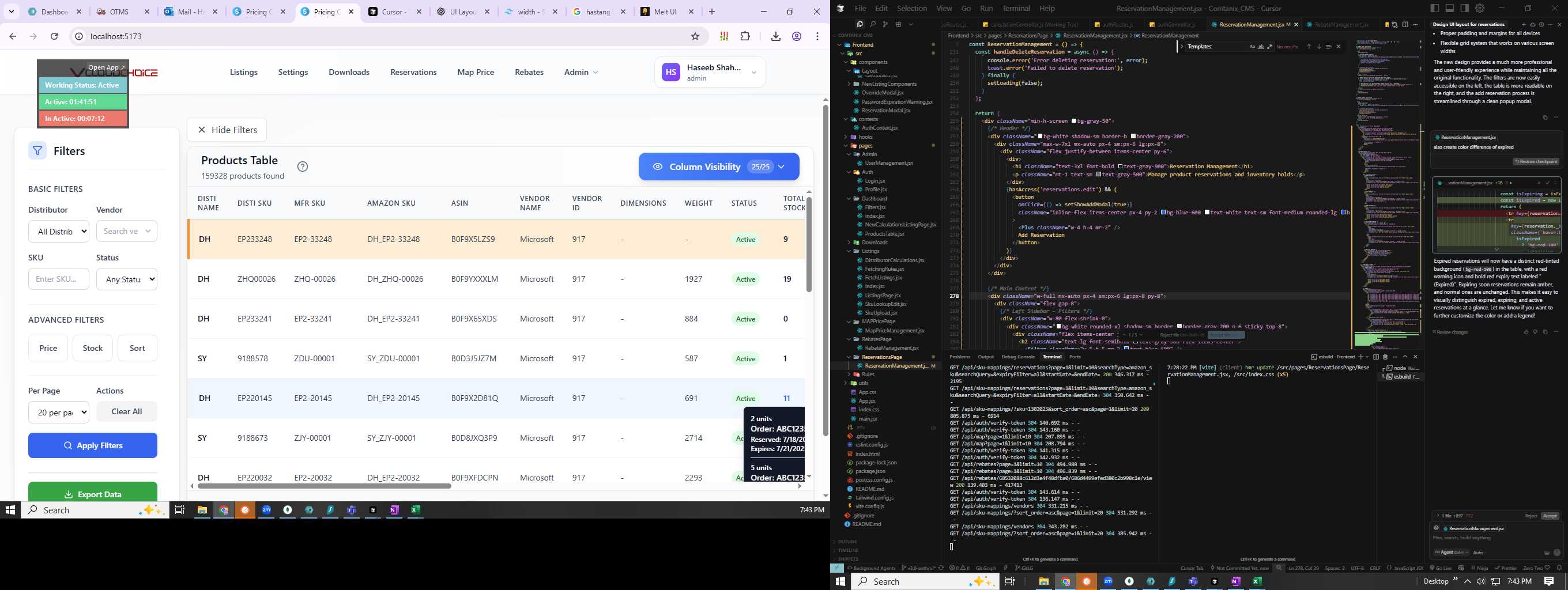
Task: Bookmark page with the Chrome star icon
Action: pyautogui.click(x=695, y=36)
